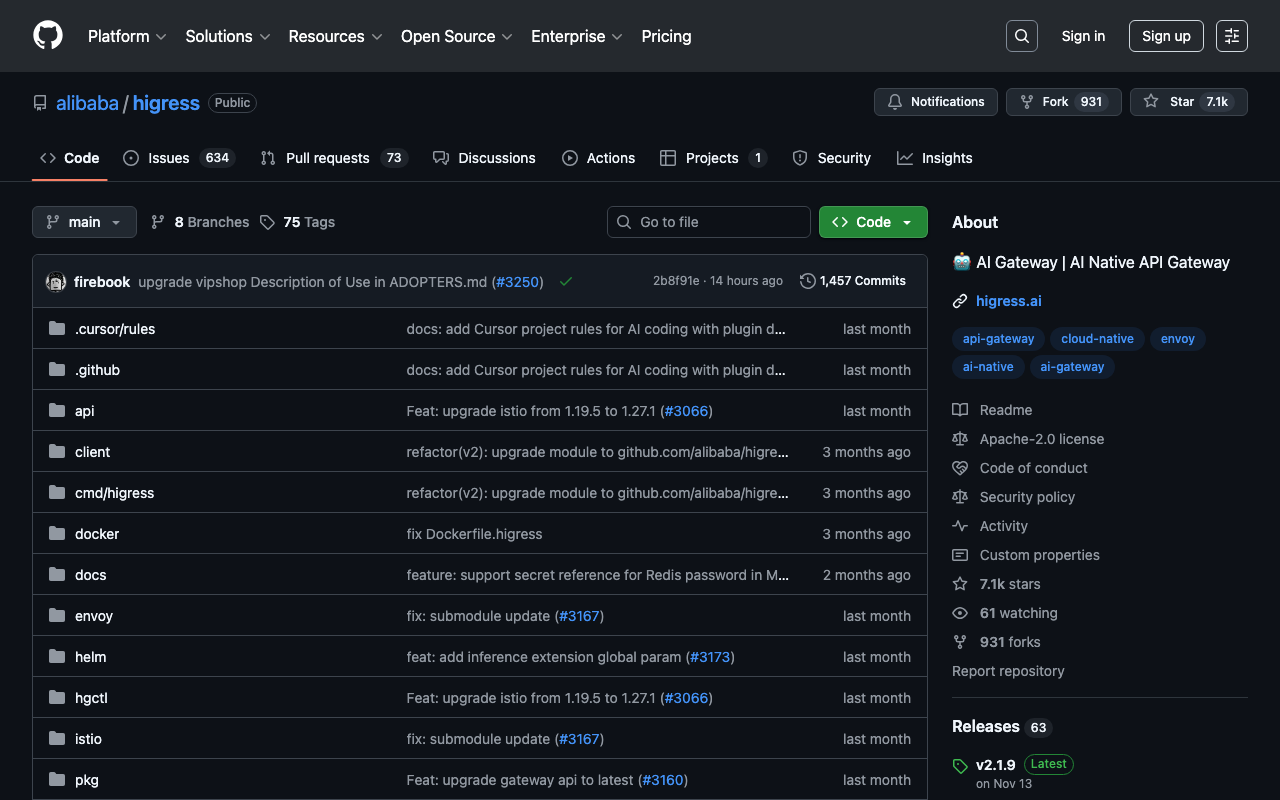Expand the green Code dropdown

coord(872,222)
